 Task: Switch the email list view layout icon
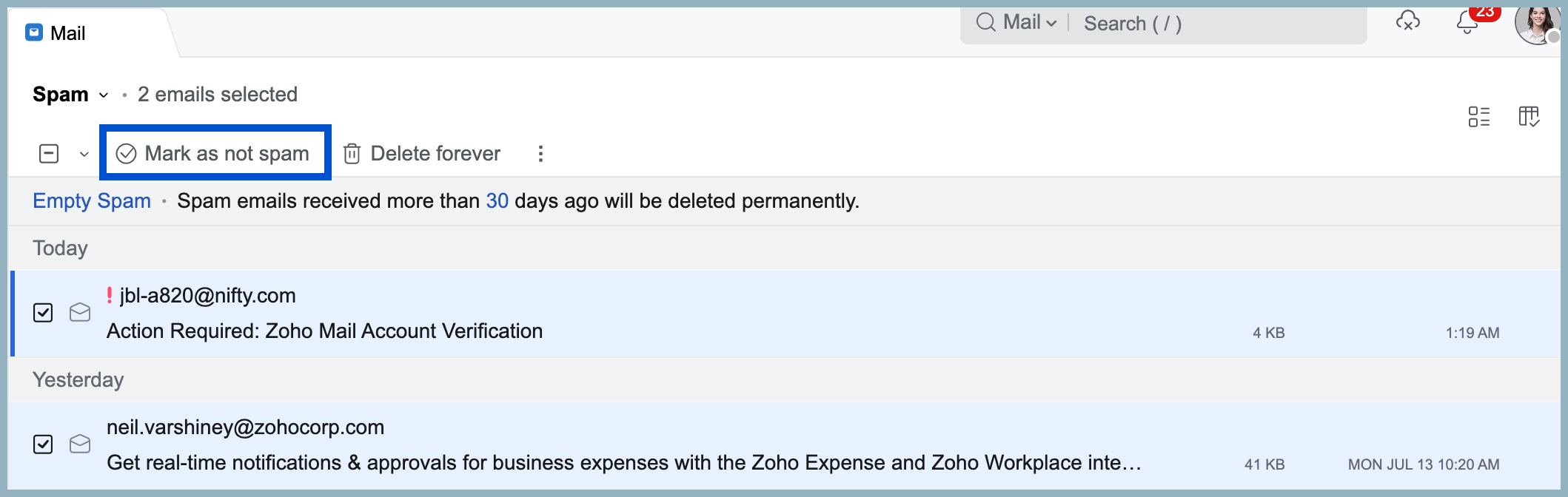point(1479,117)
